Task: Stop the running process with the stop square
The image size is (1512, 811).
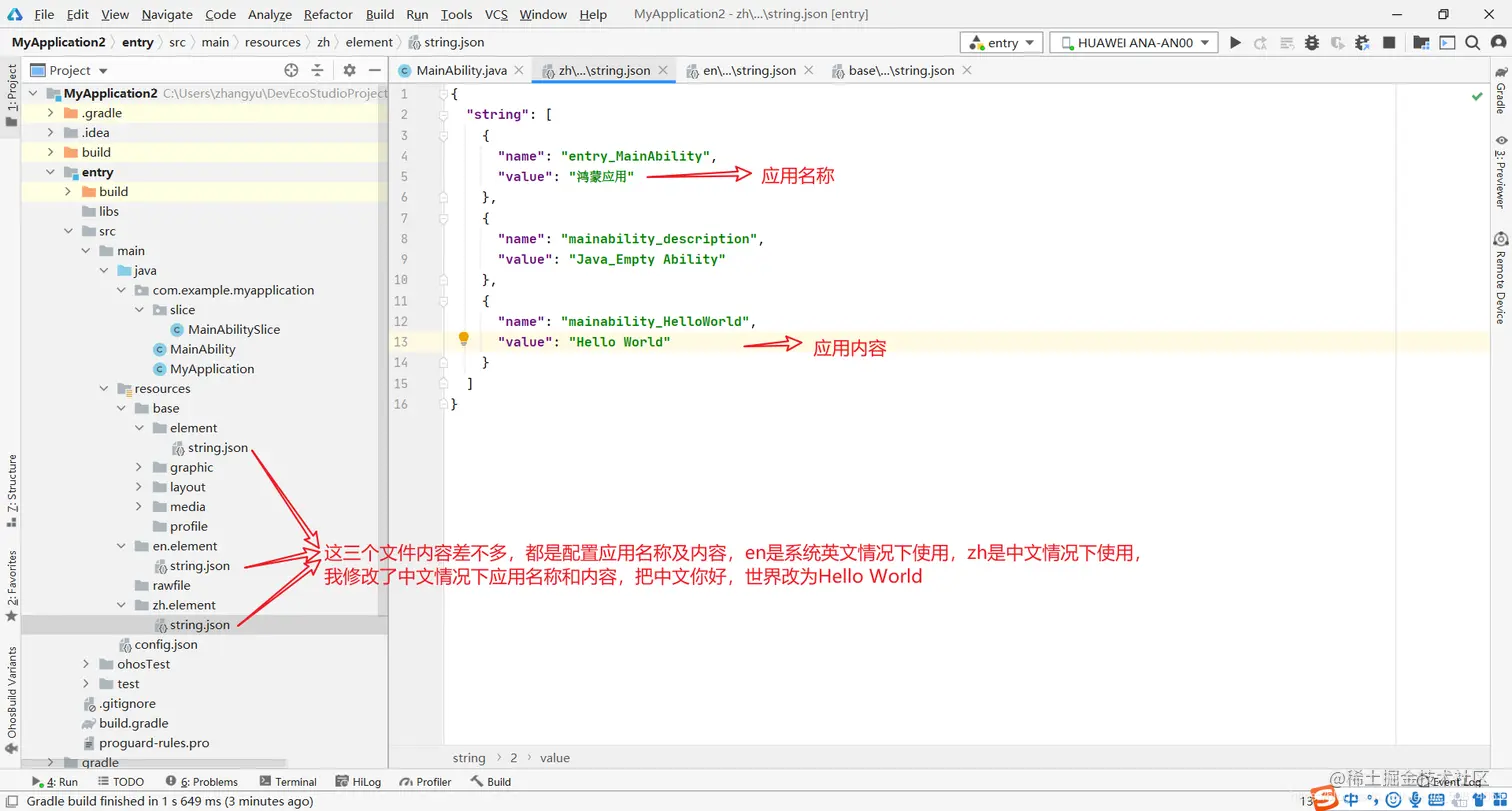Action: coord(1389,43)
